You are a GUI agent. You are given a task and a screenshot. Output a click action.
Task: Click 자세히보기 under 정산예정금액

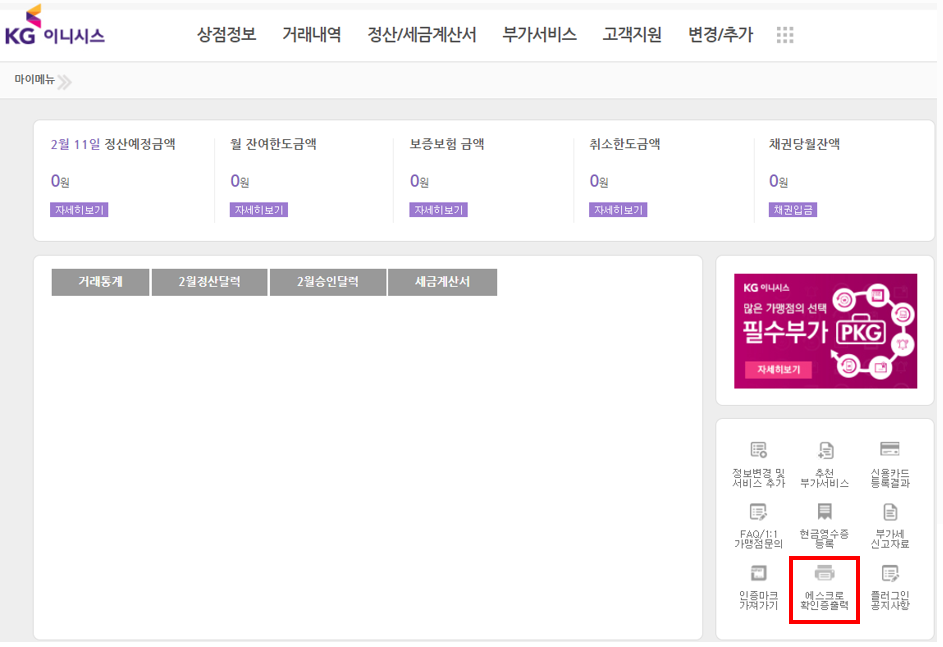(x=79, y=210)
